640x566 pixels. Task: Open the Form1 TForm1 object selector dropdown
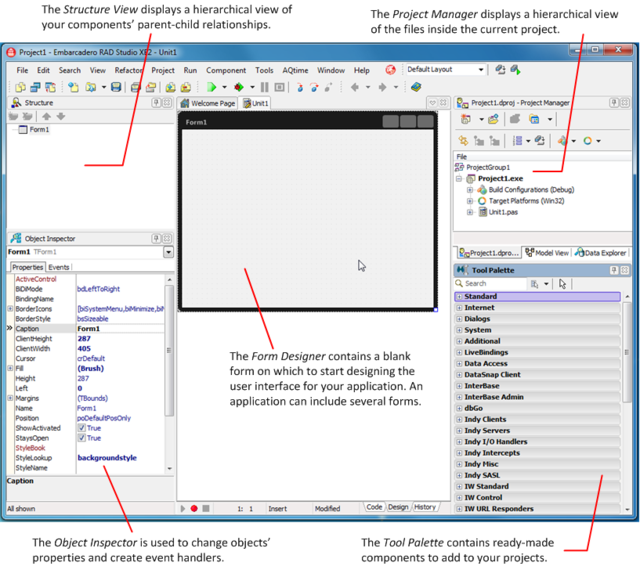point(169,252)
